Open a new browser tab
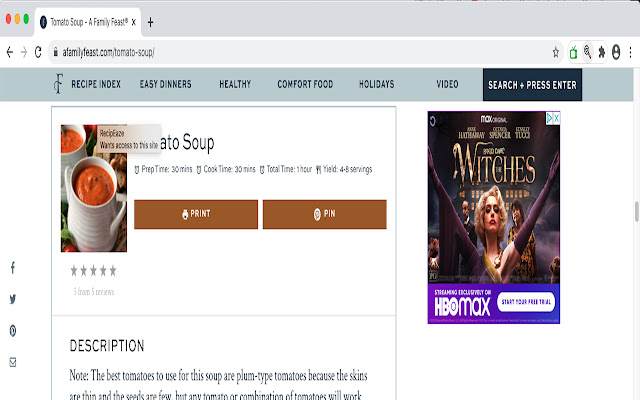 [150, 22]
